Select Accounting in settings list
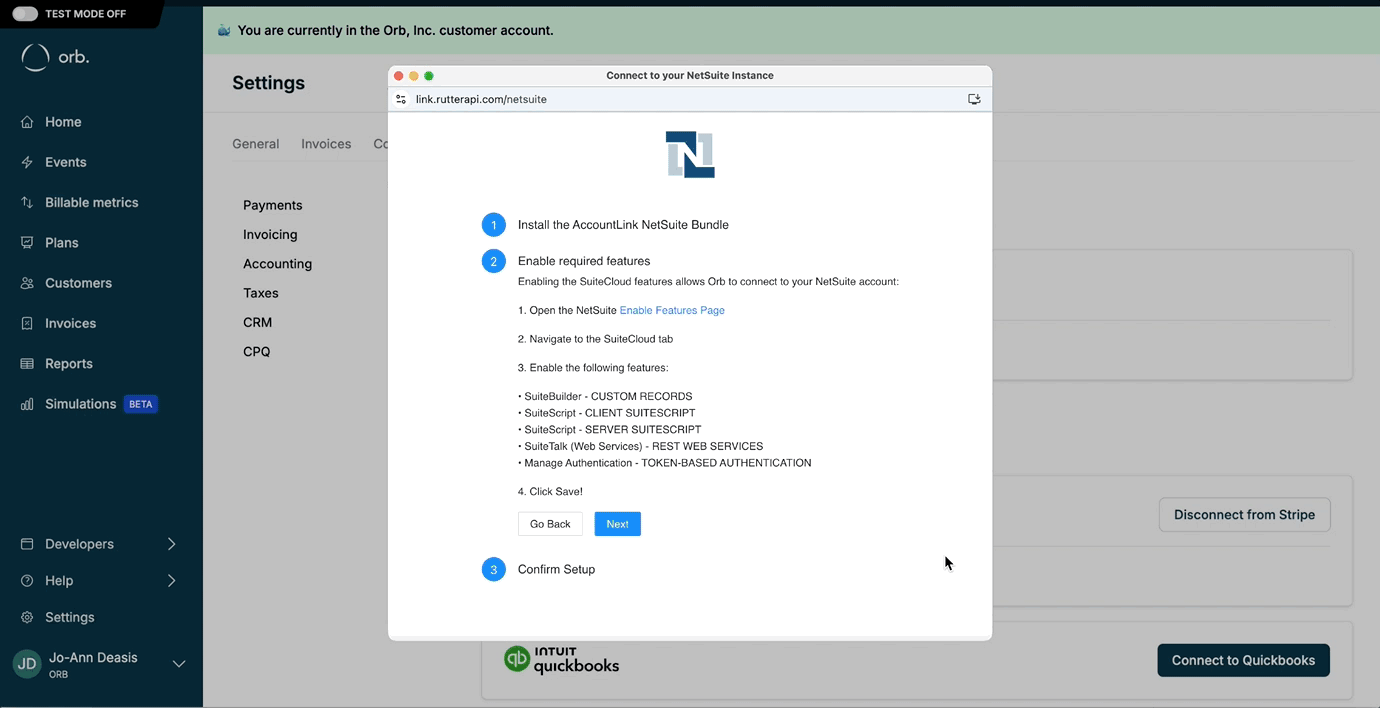This screenshot has width=1380, height=708. 278,264
